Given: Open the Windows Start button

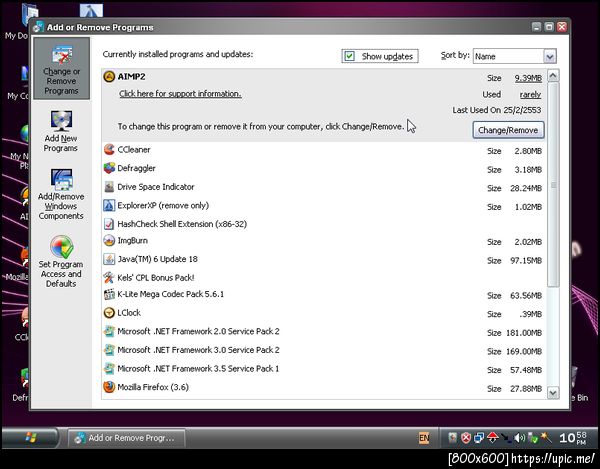Looking at the screenshot, I should 31,438.
